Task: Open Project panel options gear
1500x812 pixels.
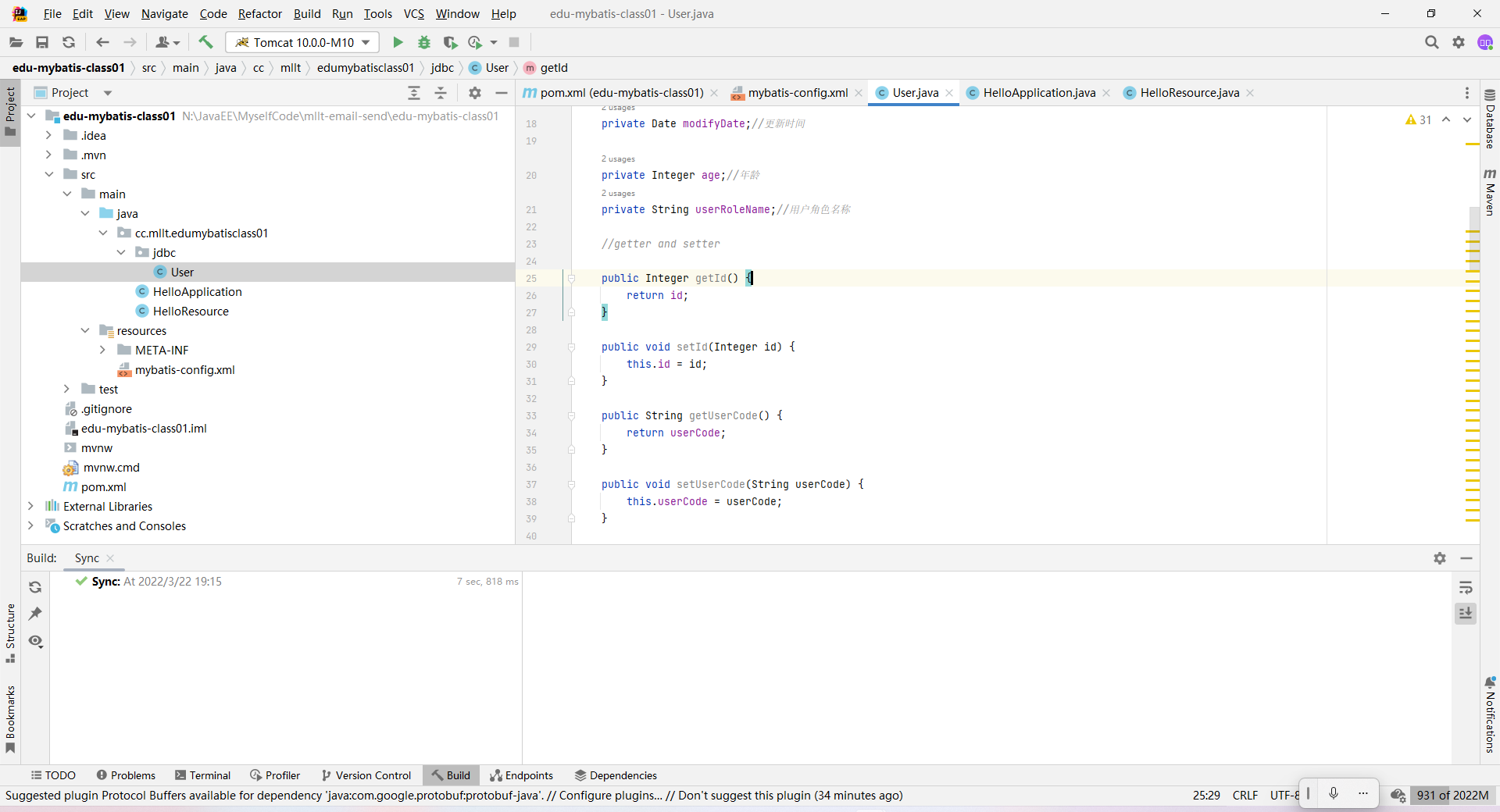Action: coord(475,93)
